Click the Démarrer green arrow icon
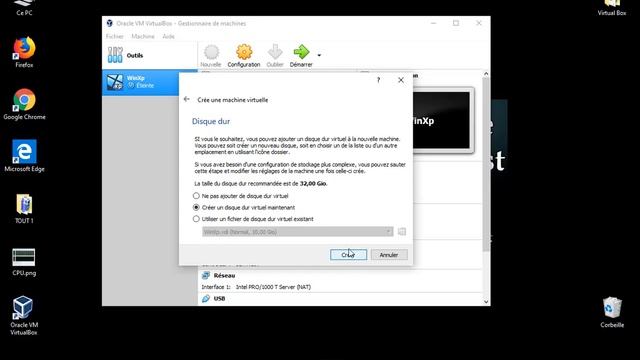Image resolution: width=640 pixels, height=360 pixels. click(301, 52)
